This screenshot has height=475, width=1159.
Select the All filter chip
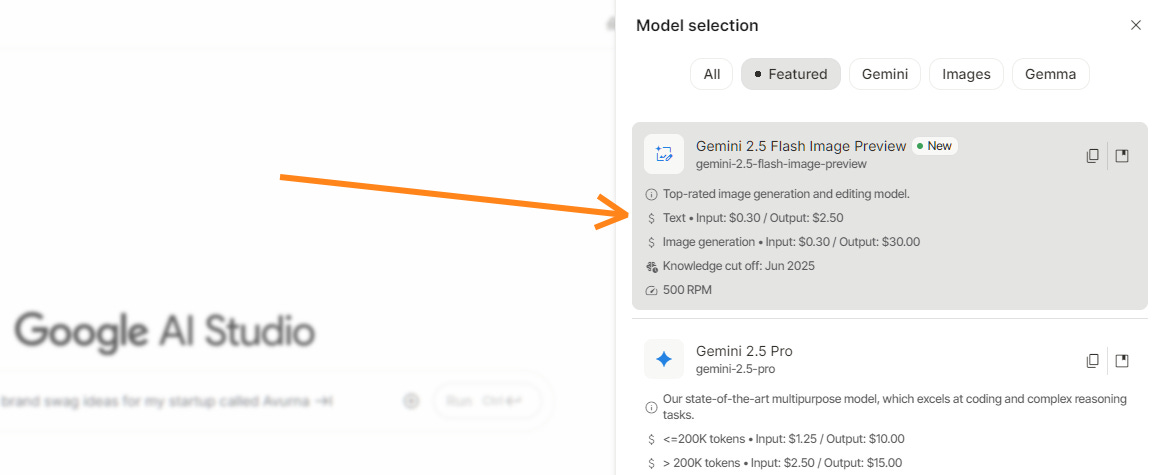(x=712, y=74)
